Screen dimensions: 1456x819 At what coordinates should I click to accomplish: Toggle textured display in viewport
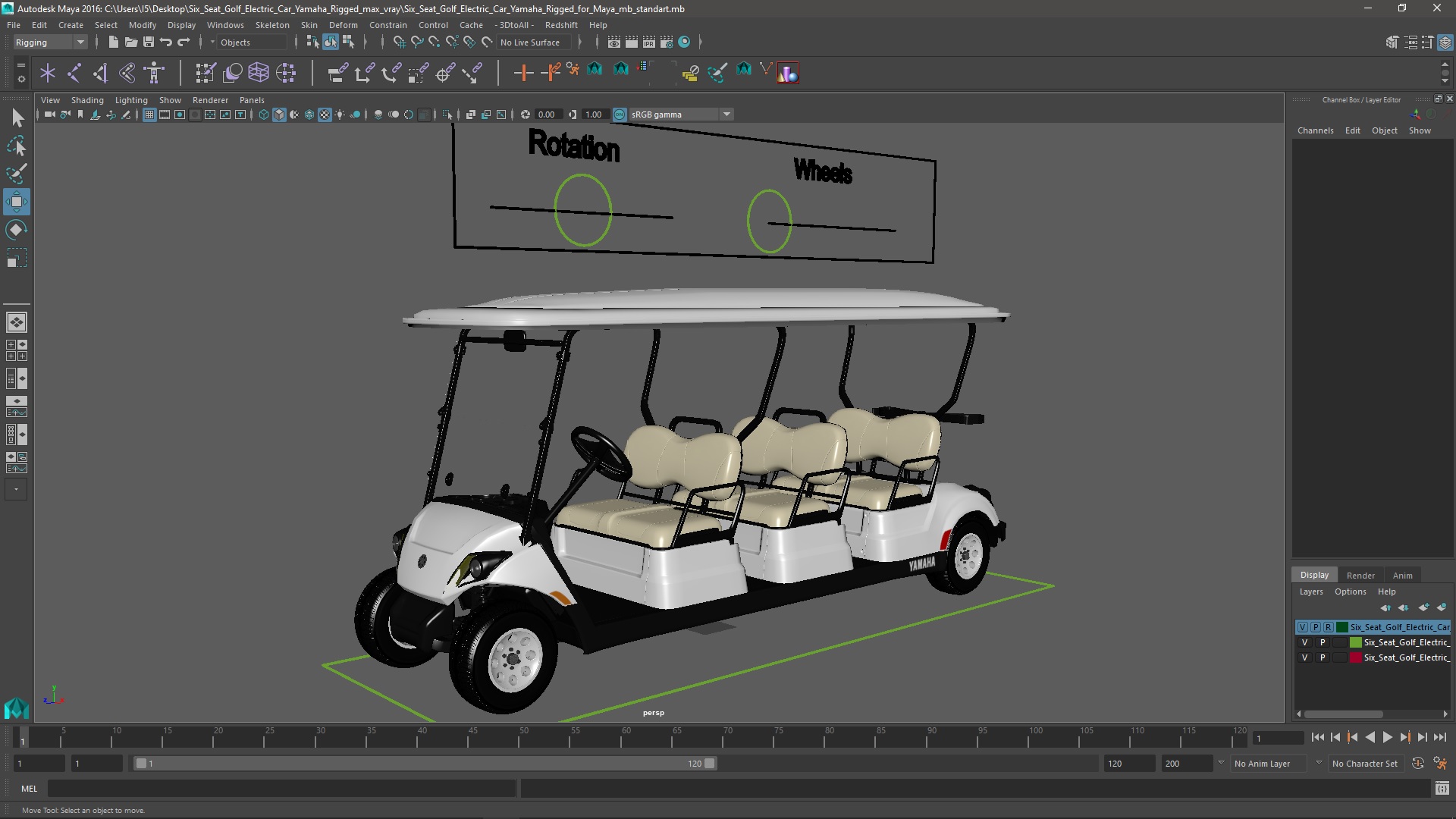point(325,115)
